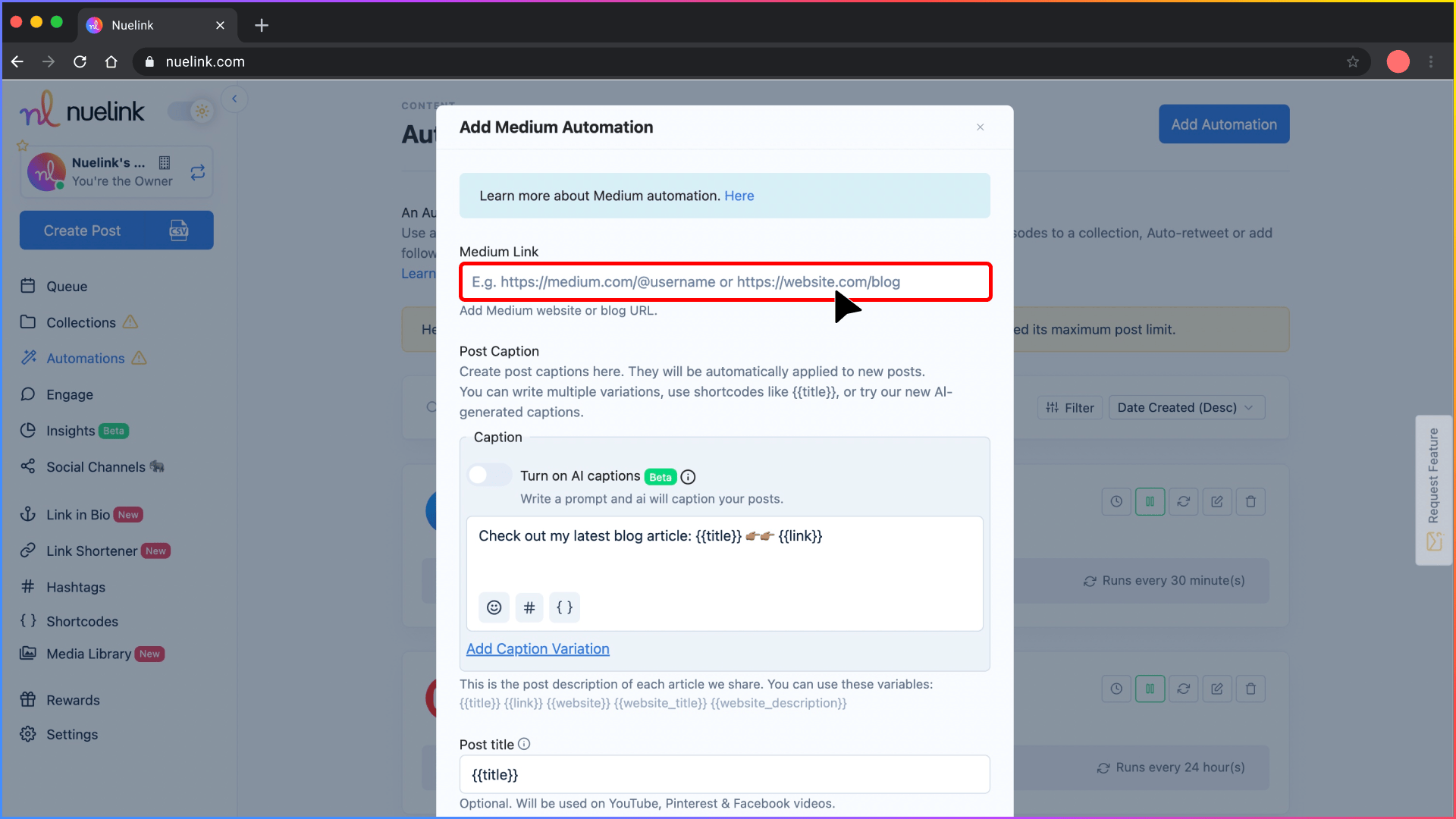Close the Nuelink browser tab

[220, 25]
